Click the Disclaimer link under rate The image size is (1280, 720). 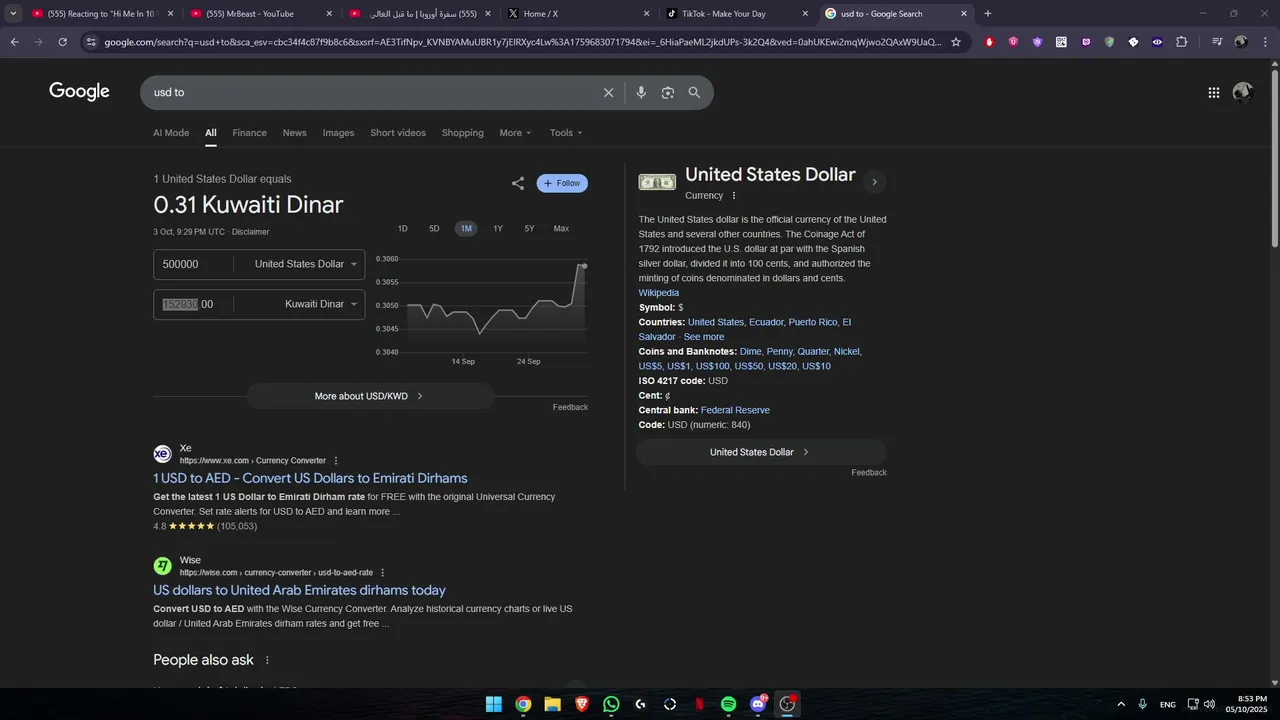[x=251, y=232]
